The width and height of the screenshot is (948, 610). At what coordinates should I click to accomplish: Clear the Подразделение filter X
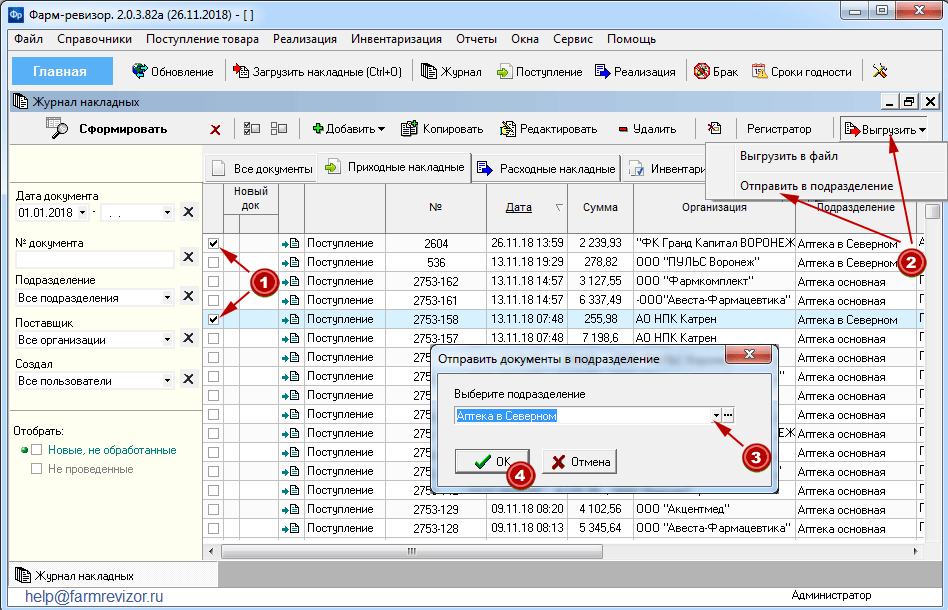point(189,296)
